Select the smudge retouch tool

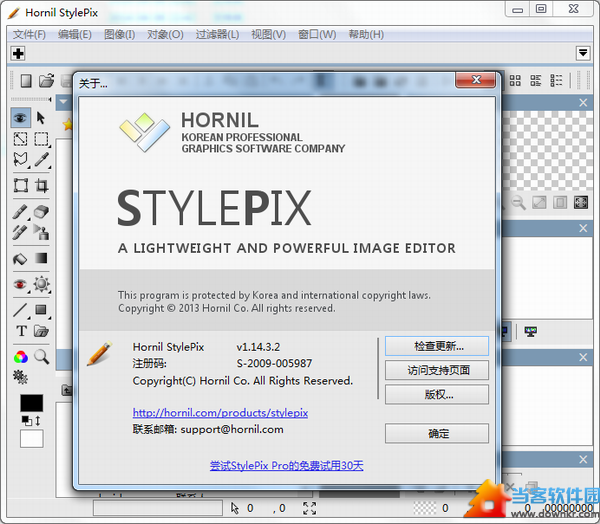pos(20,232)
